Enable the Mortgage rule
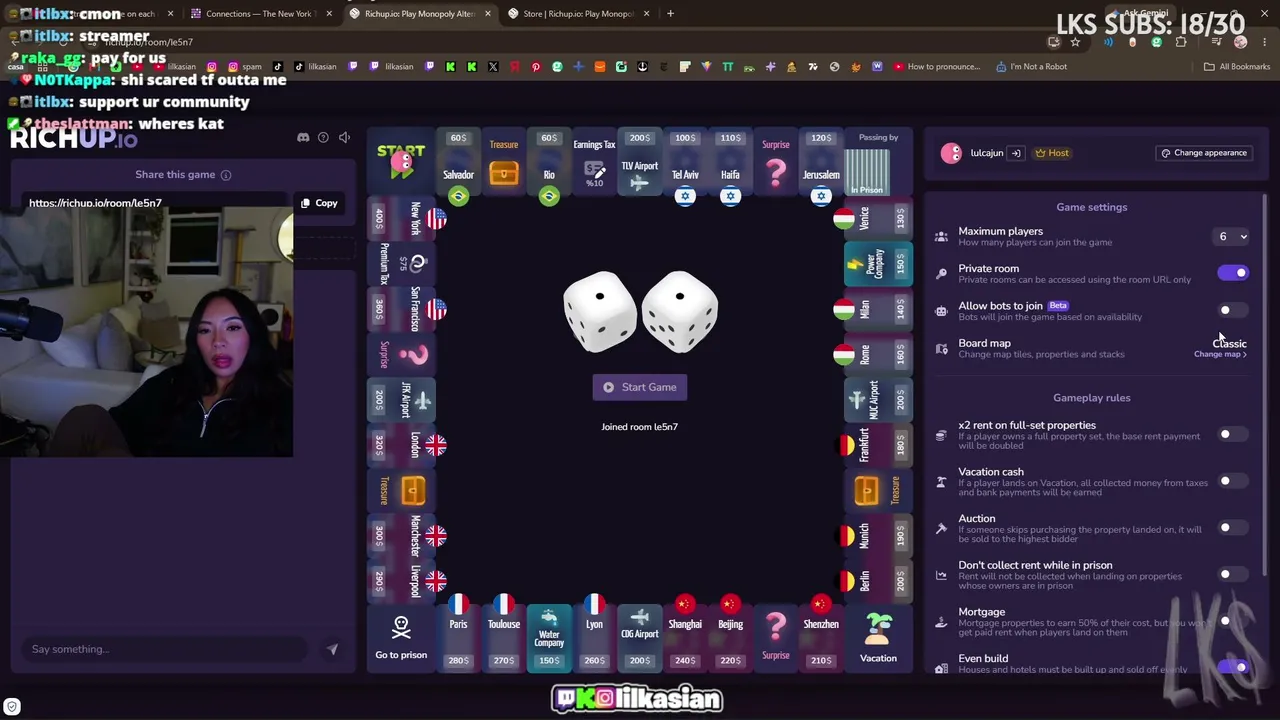Screen dimensions: 1280x720 pos(1233,621)
